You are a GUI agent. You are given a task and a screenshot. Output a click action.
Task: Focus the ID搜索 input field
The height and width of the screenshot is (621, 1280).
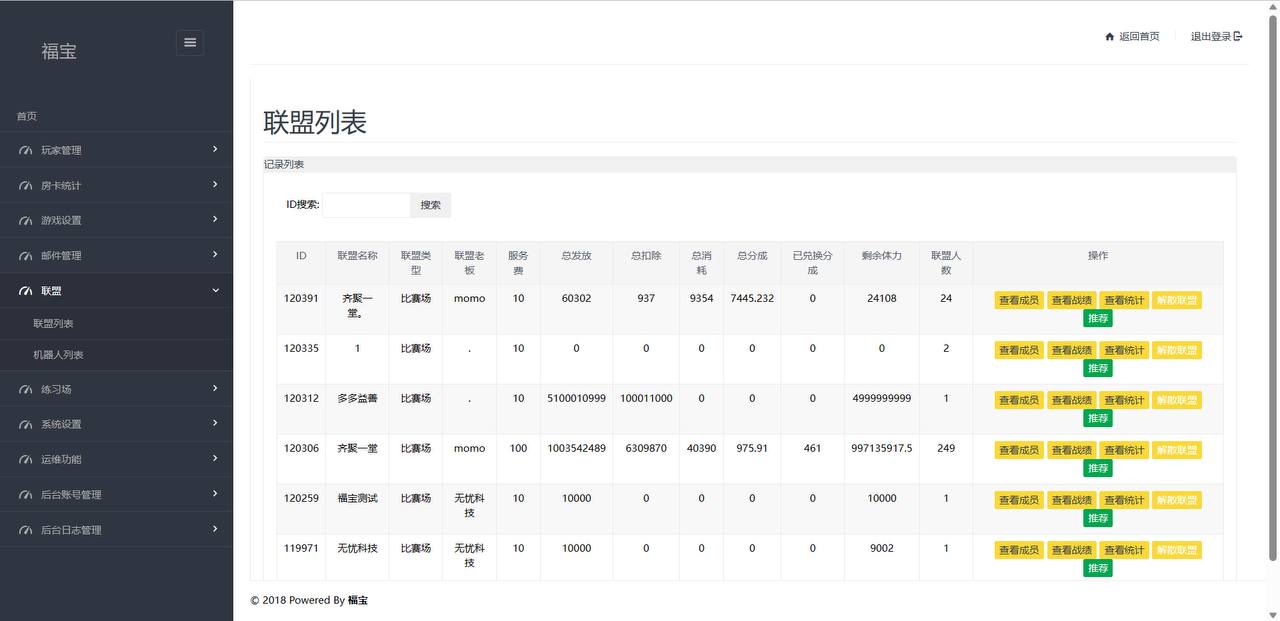366,205
